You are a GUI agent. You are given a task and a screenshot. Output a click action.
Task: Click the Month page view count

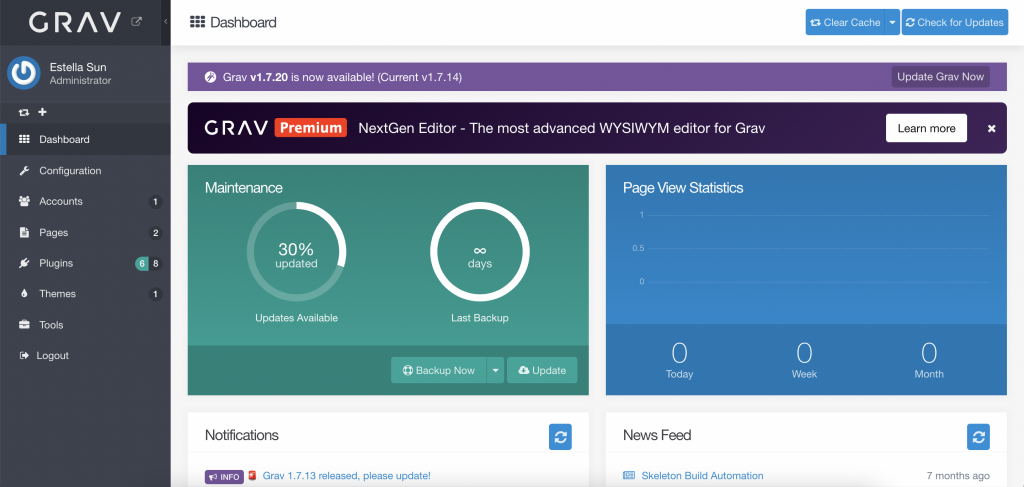click(x=929, y=353)
